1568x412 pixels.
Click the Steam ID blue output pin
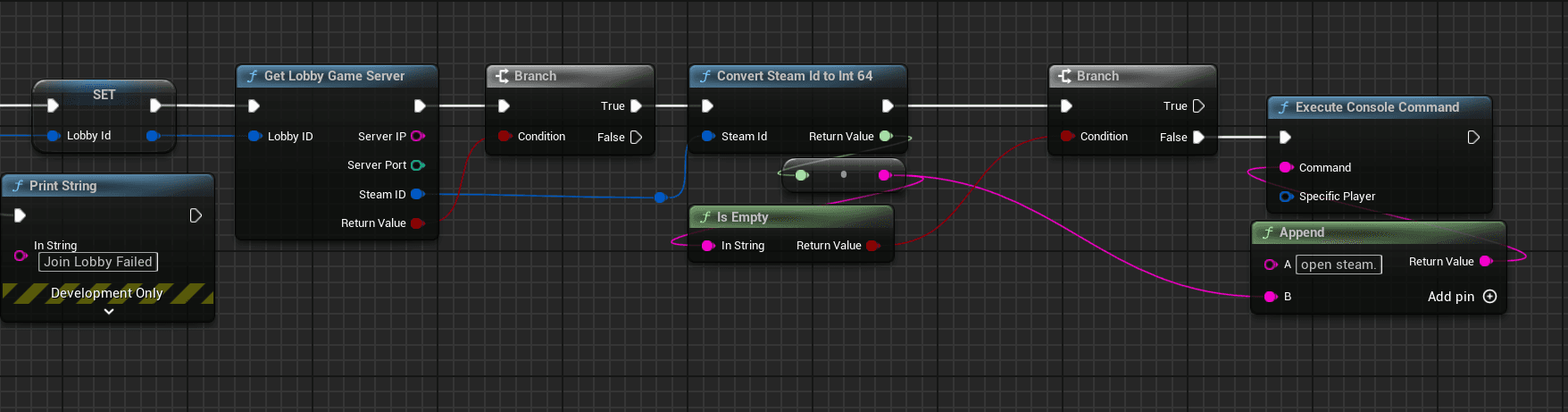tap(417, 194)
